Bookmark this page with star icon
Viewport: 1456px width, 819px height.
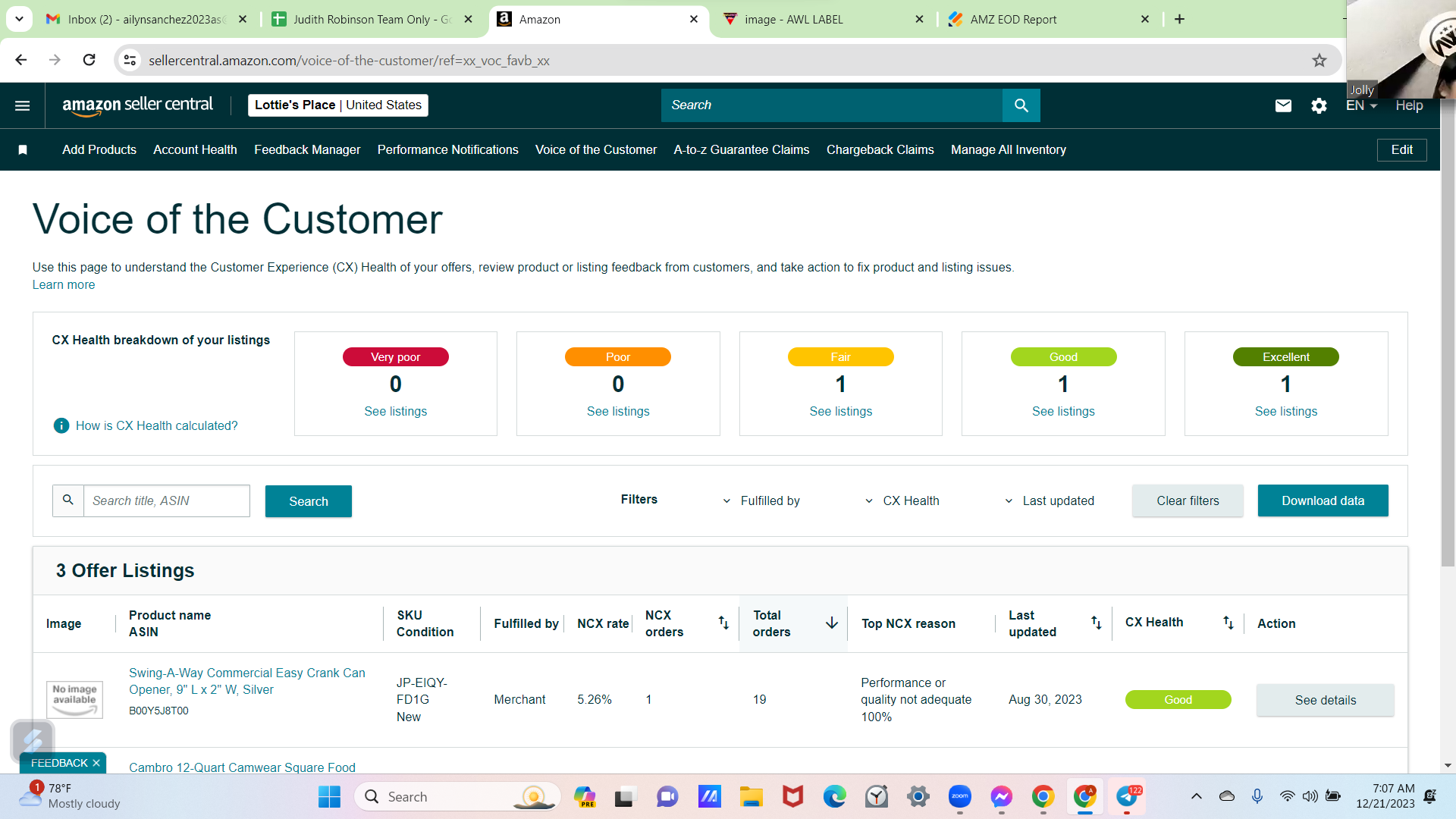1319,60
